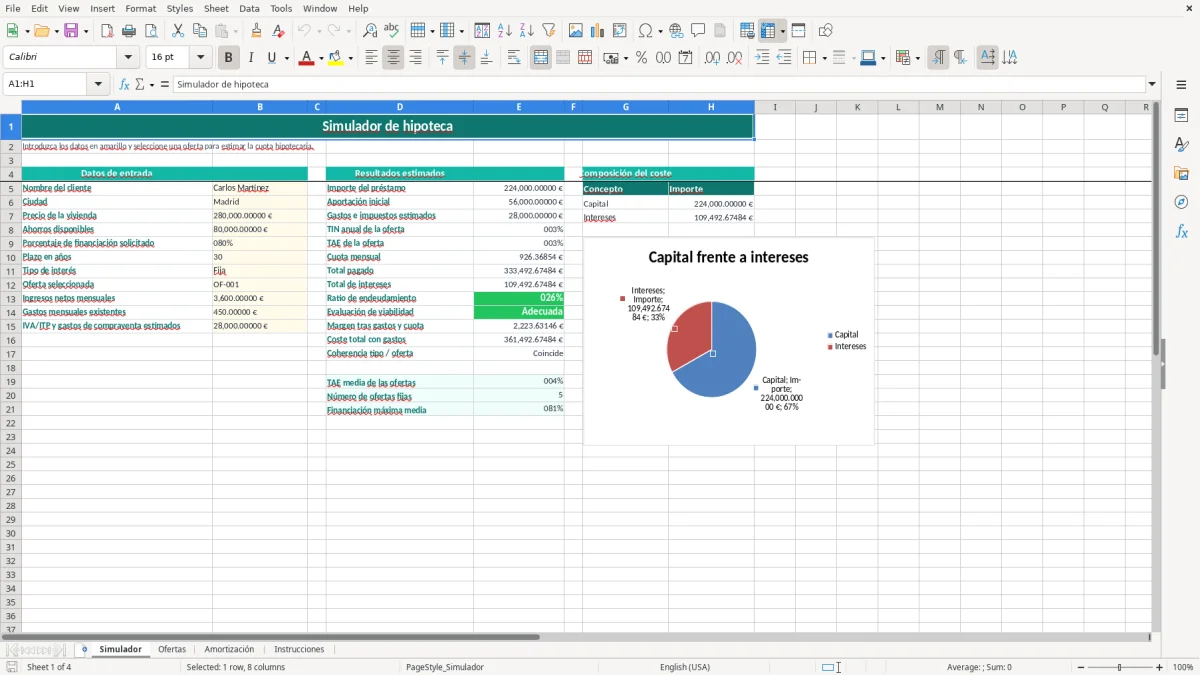
Task: Toggle Center Horizontally alignment
Action: click(393, 58)
